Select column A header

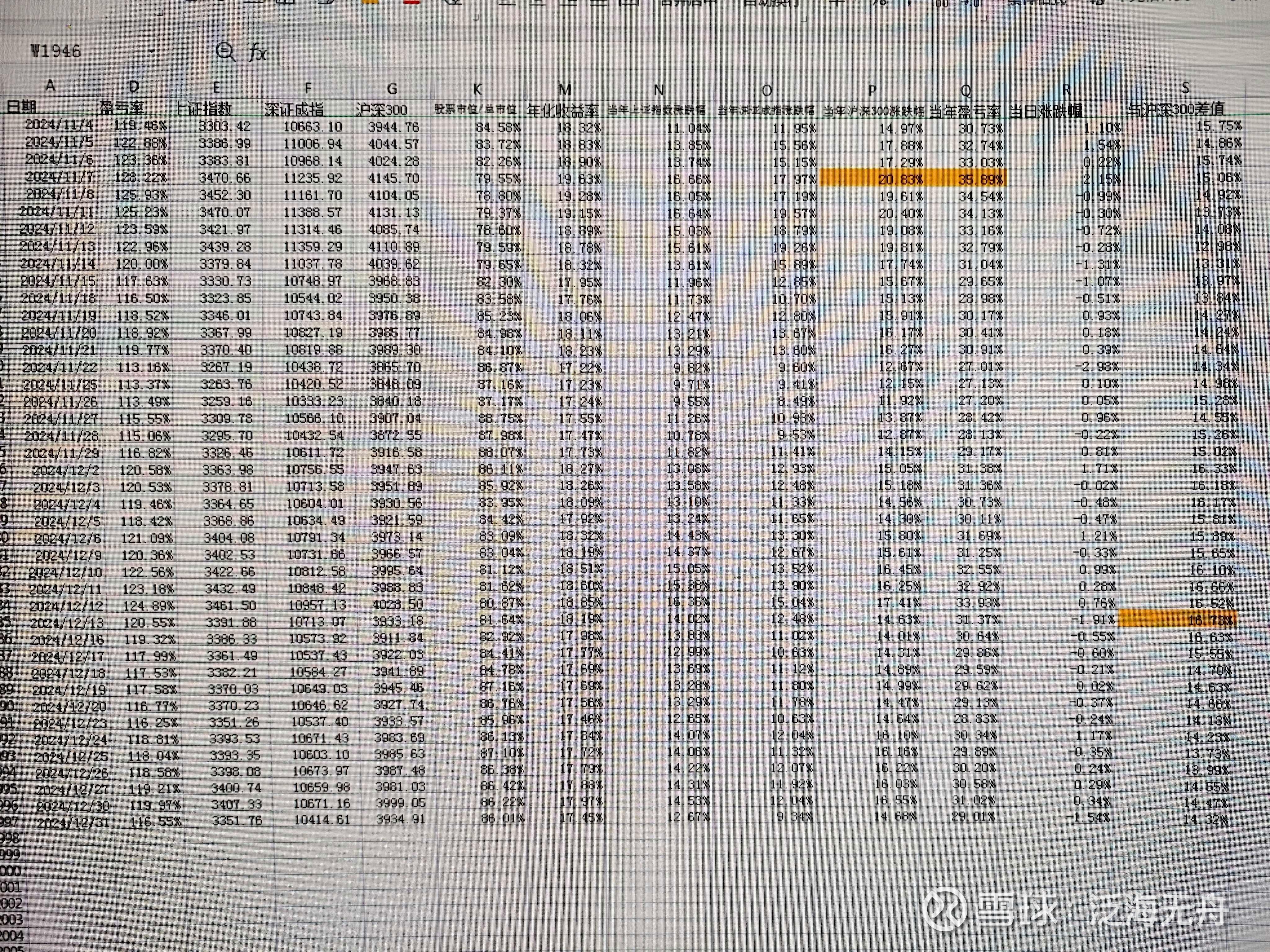pos(50,86)
